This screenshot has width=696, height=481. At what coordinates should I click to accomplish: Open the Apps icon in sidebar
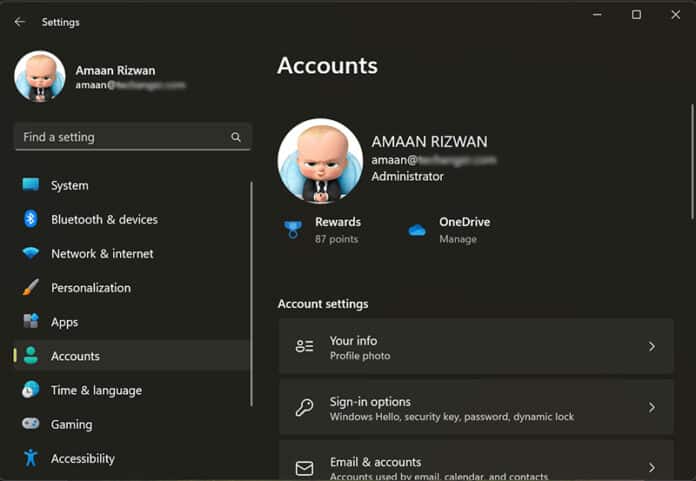31,322
